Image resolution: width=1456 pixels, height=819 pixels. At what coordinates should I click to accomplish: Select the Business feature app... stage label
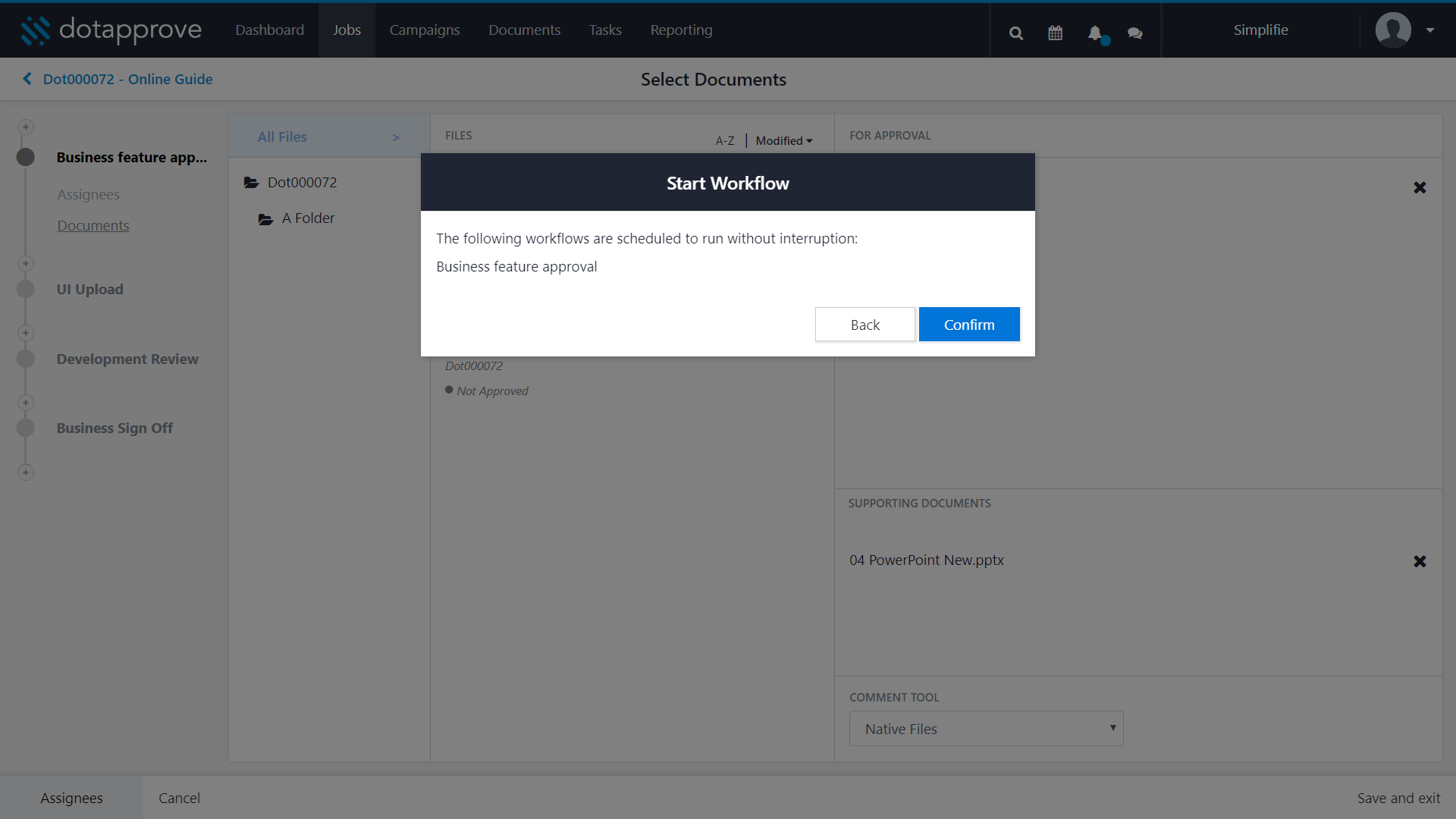pyautogui.click(x=131, y=157)
